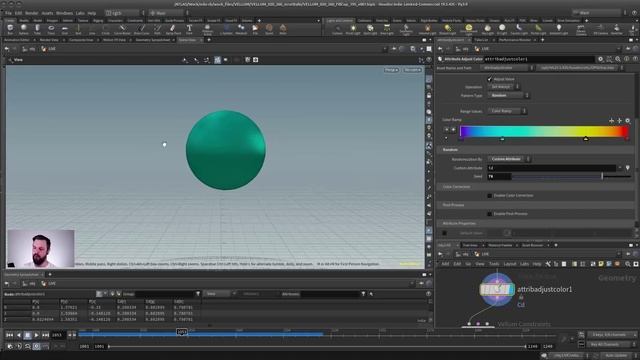
Task: Add a Volume Light from shelf
Action: pos(427,29)
